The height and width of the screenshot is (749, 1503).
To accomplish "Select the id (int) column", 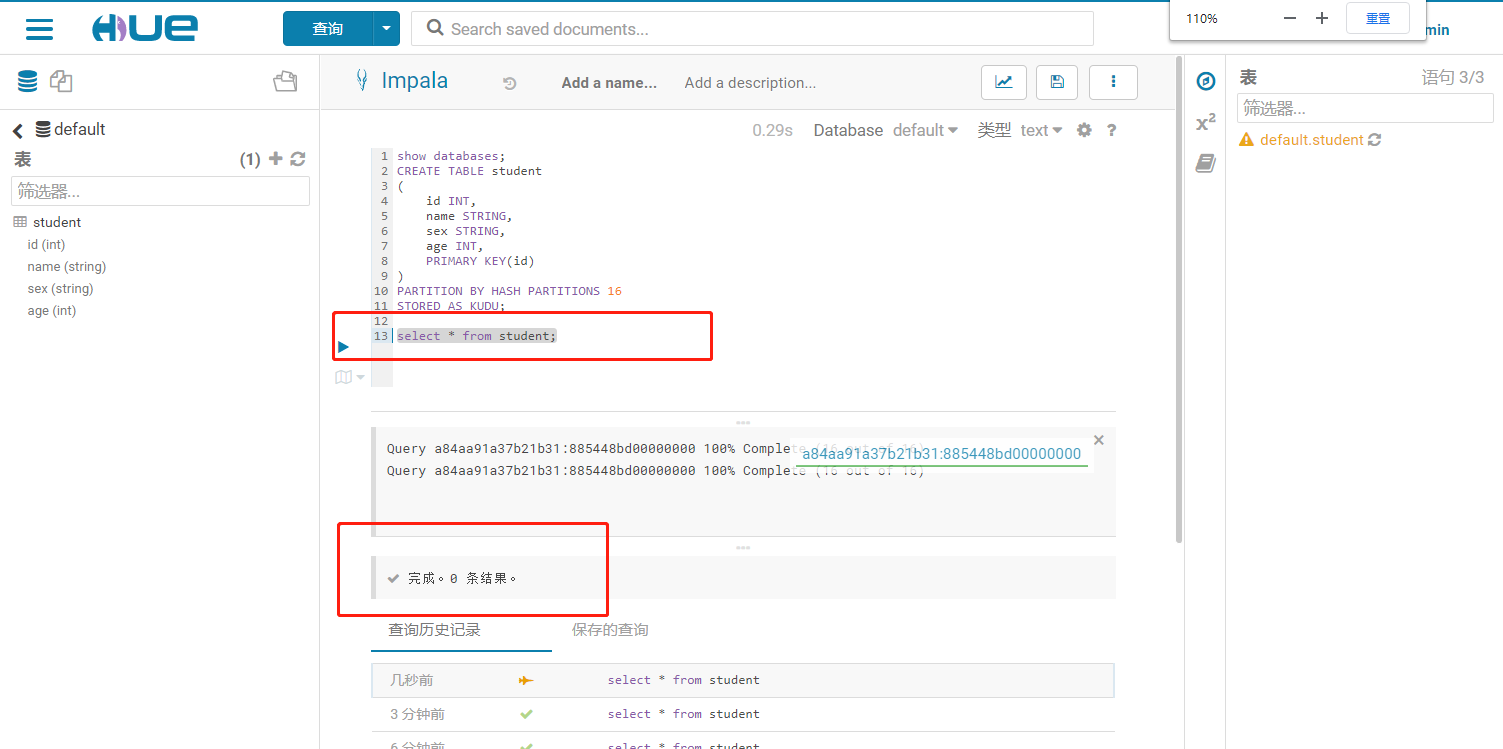I will (x=46, y=245).
